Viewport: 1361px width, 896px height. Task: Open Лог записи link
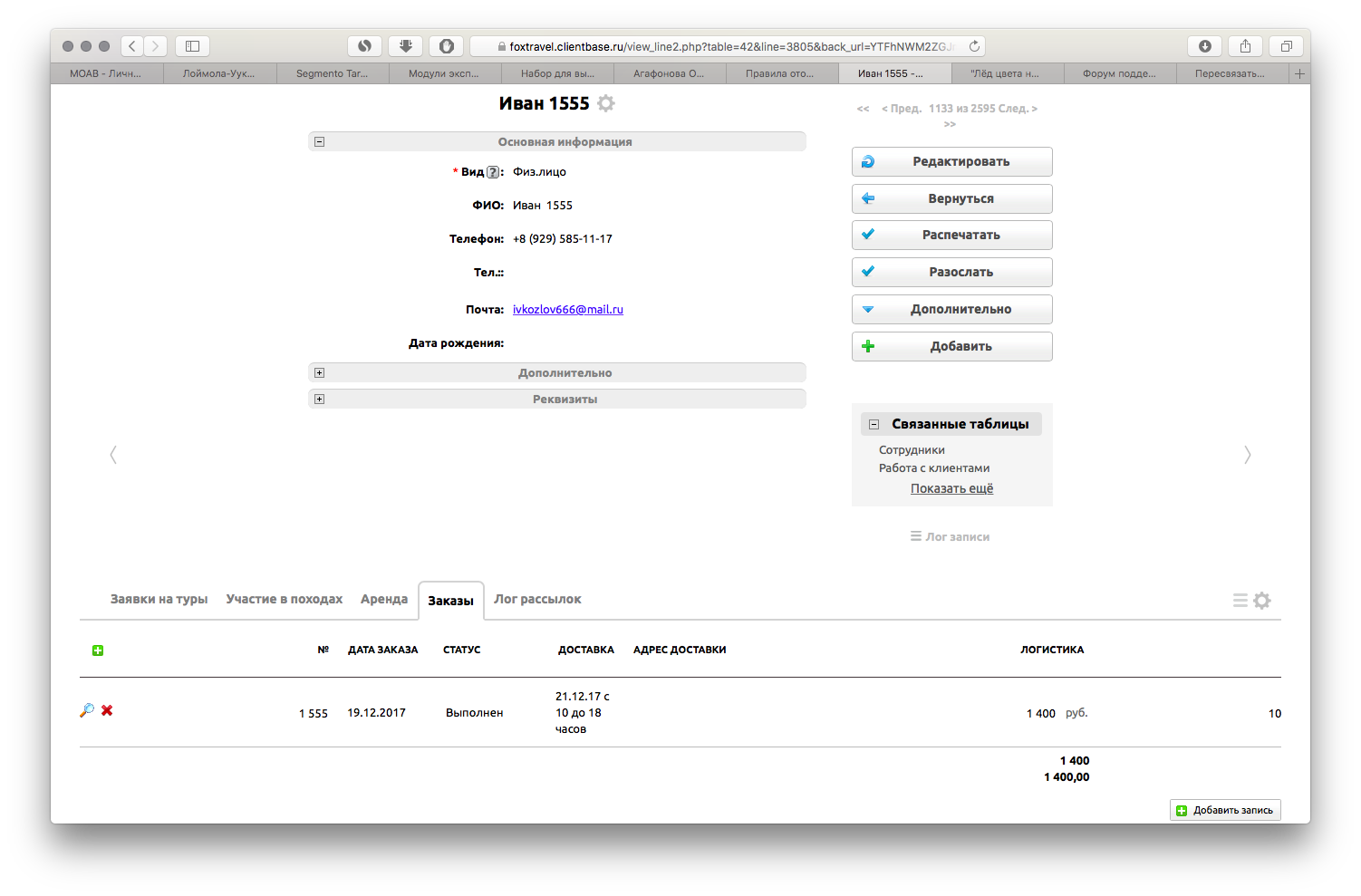951,537
